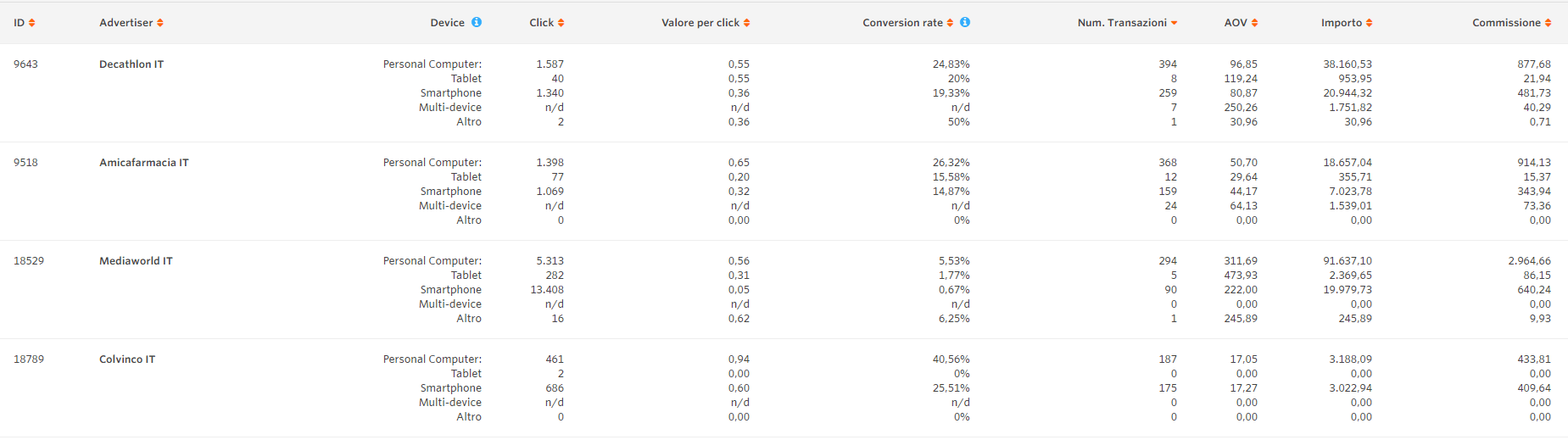
Task: Open the Amicafarmacia IT advertiser
Action: click(x=144, y=163)
